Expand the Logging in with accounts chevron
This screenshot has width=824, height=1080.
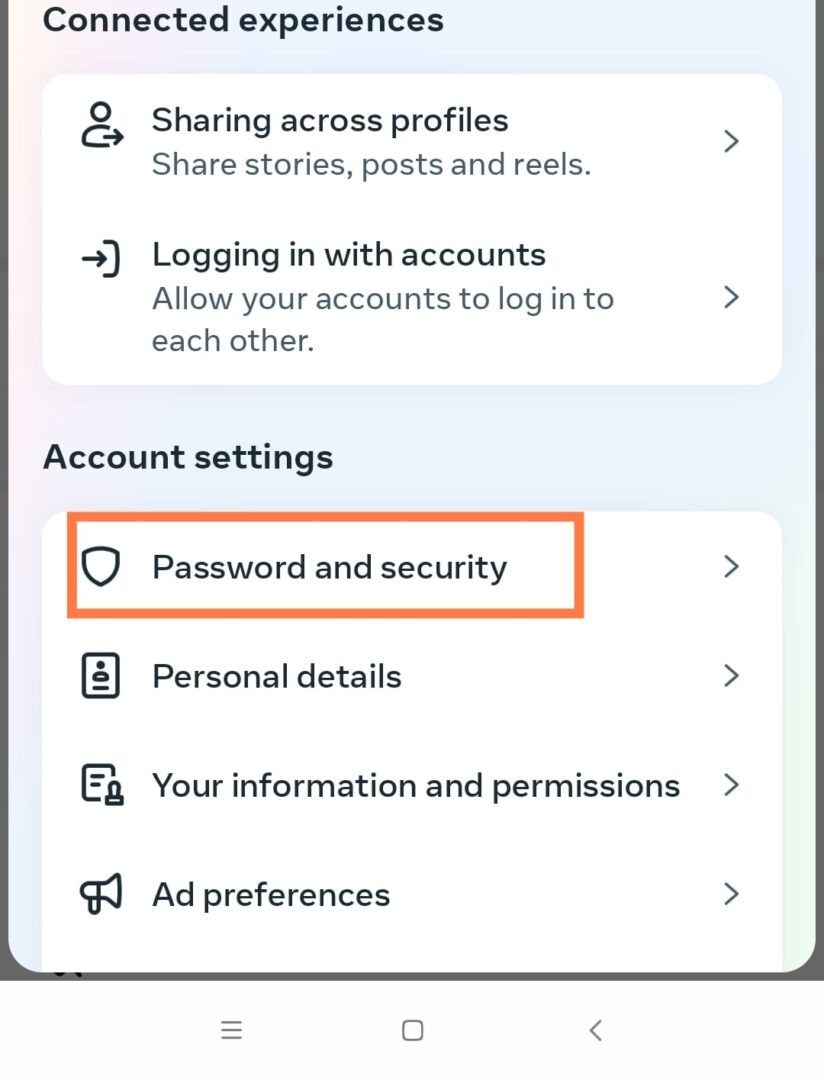tap(731, 297)
